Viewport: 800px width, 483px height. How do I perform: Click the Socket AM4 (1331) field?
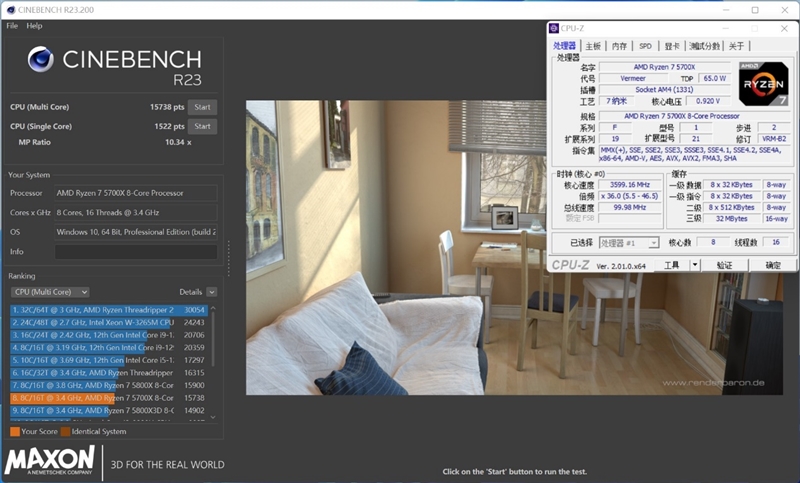[x=664, y=90]
